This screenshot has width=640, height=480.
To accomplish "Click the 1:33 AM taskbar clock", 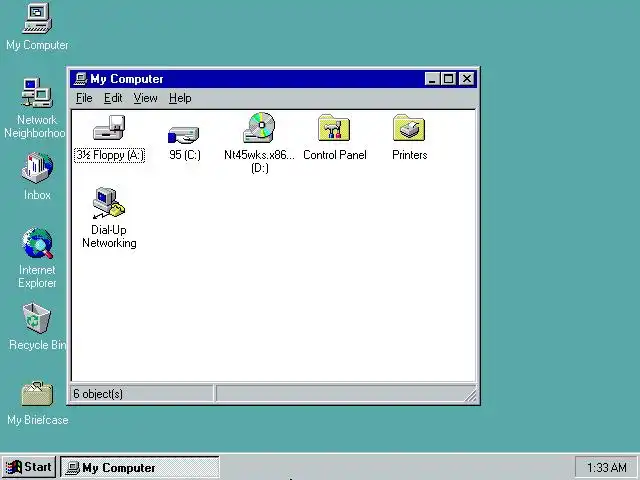I will point(607,467).
